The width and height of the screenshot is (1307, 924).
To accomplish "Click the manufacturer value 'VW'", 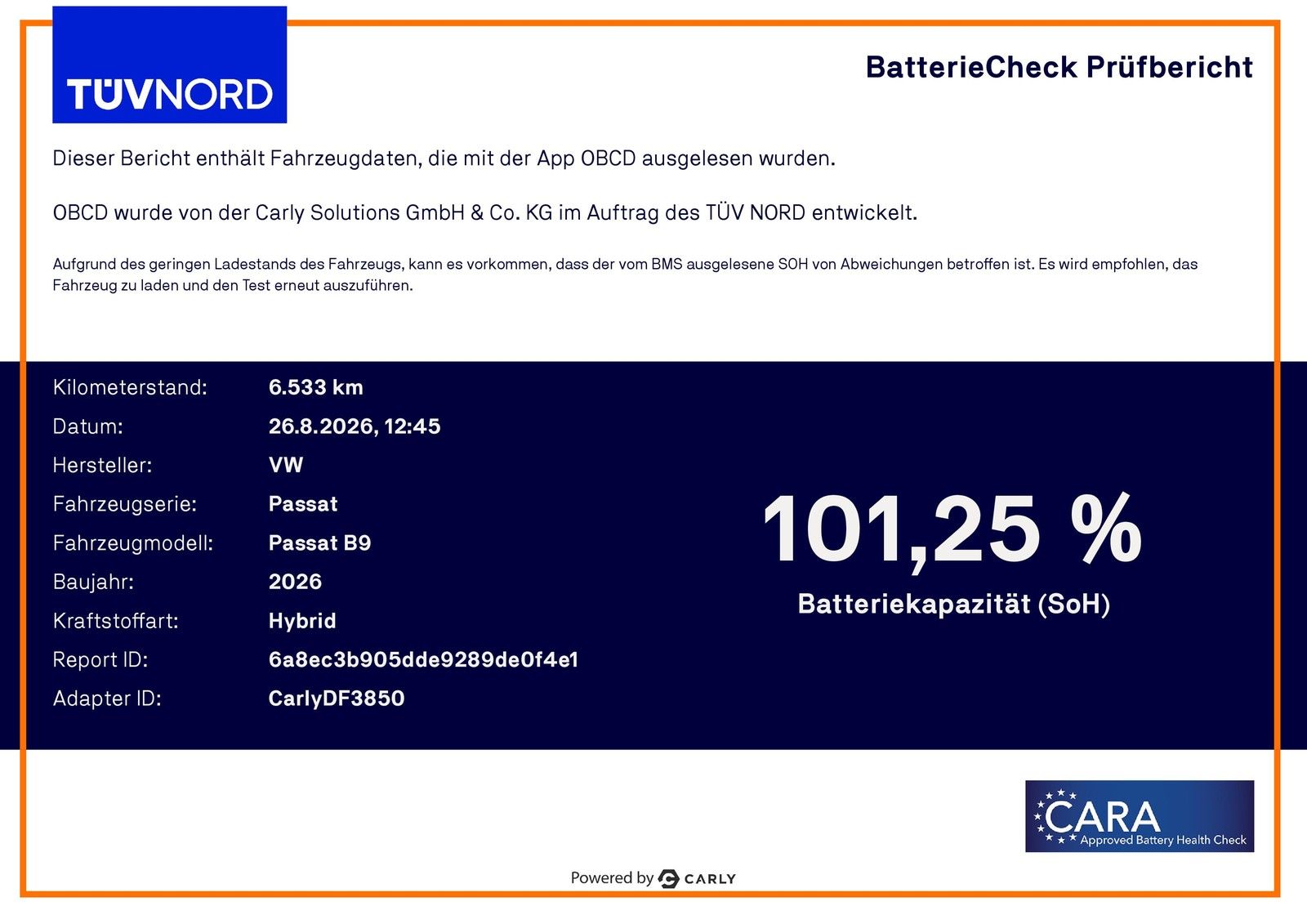I will coord(286,466).
